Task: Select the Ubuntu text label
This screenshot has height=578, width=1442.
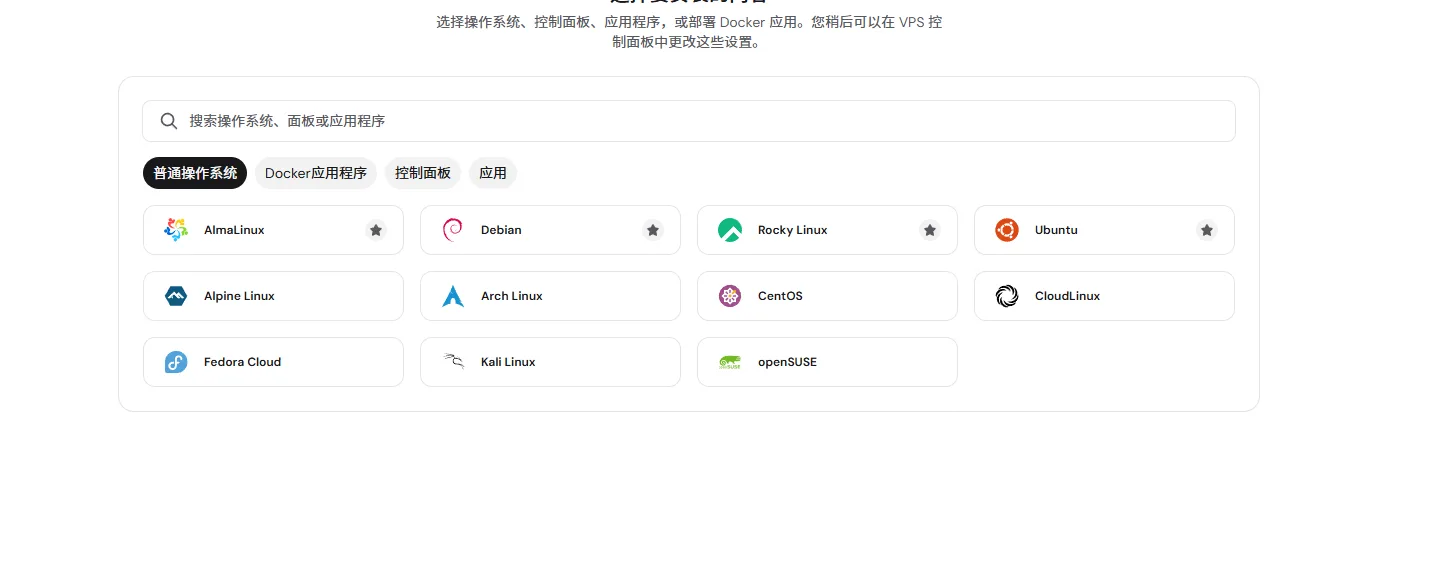Action: click(1056, 230)
